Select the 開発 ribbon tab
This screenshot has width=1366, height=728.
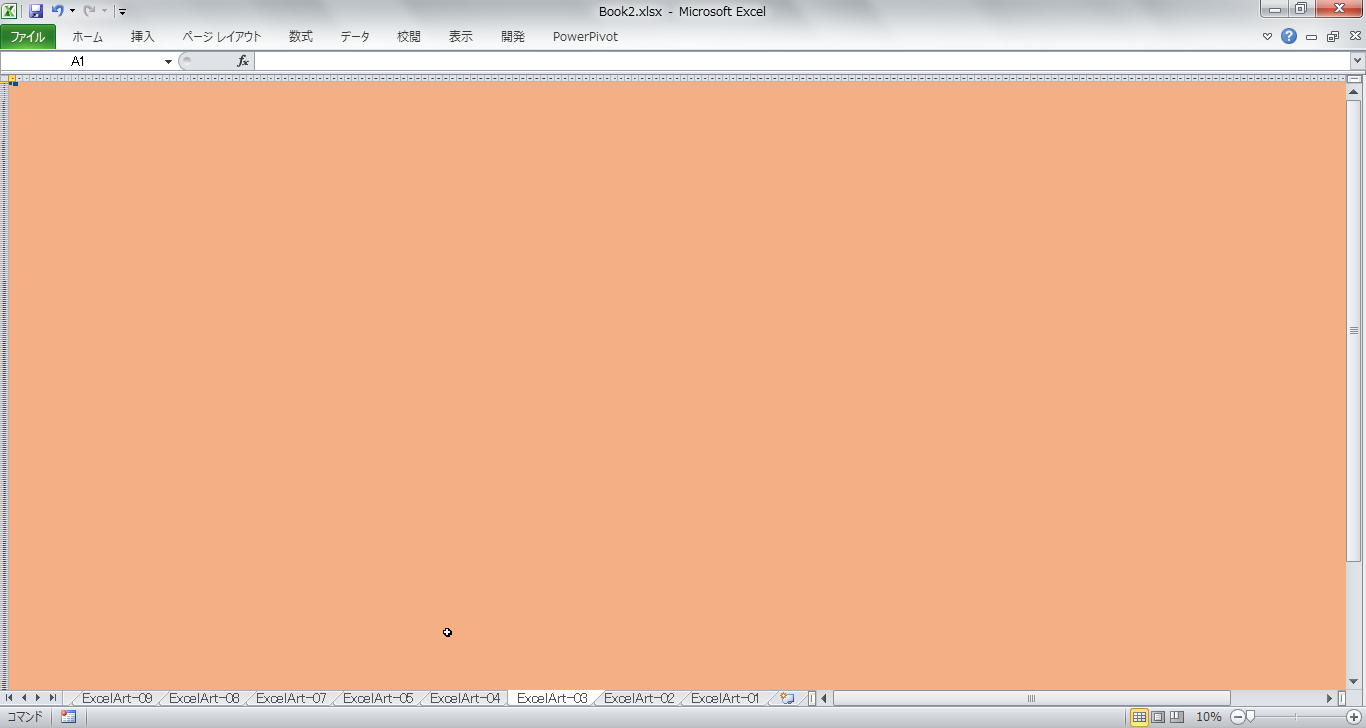[513, 37]
